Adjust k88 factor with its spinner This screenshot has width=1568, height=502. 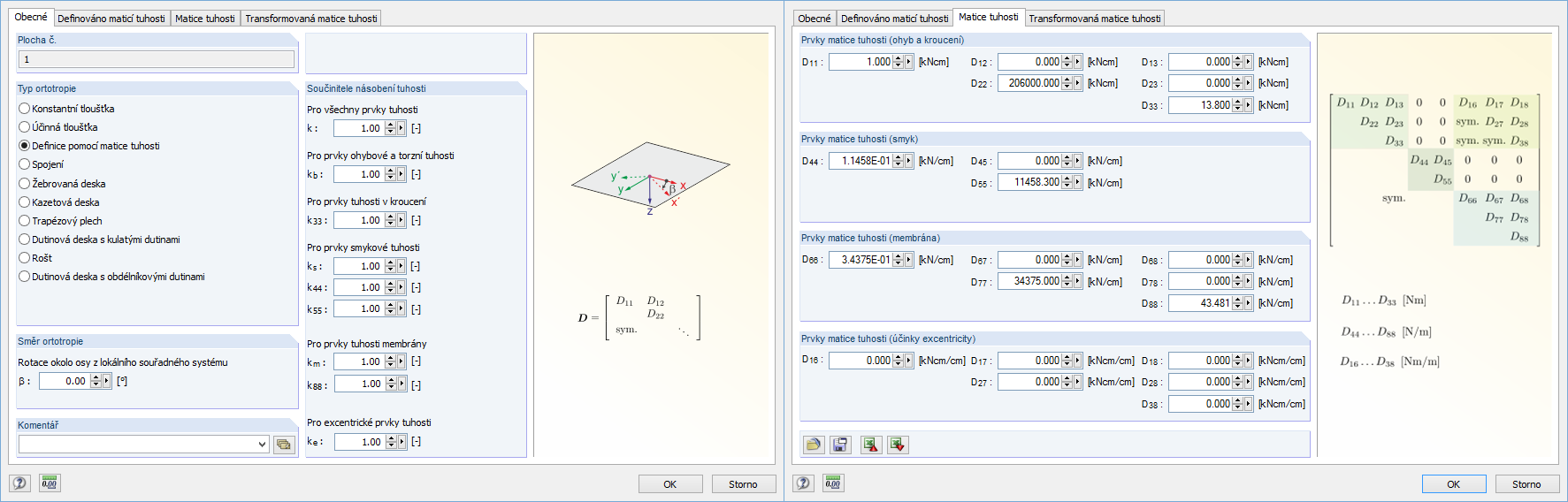click(390, 384)
